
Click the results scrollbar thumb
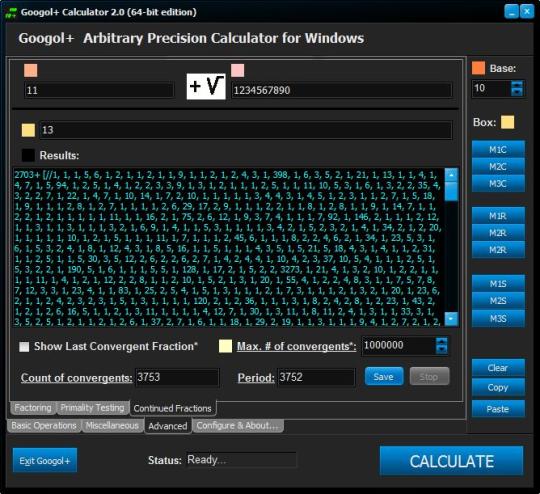coord(451,191)
